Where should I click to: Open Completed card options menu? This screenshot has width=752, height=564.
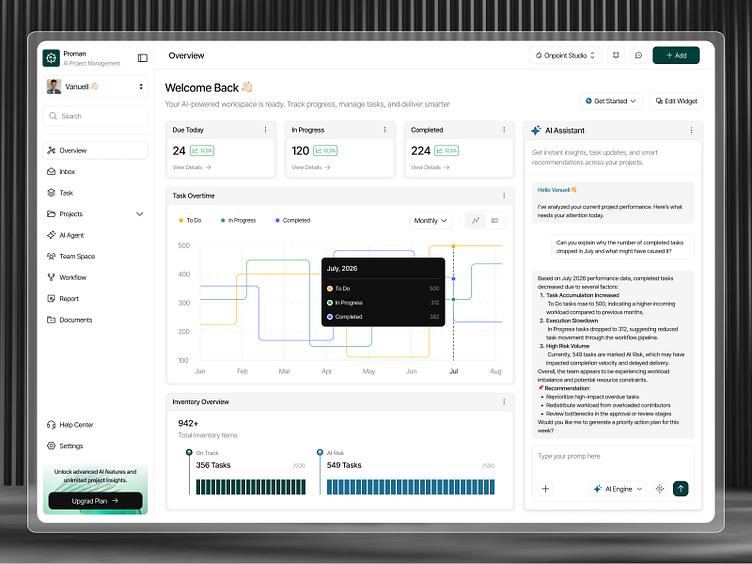(504, 130)
